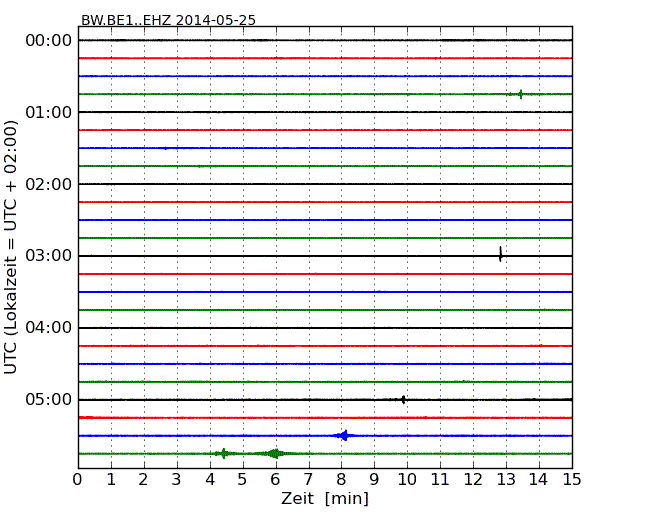The height and width of the screenshot is (520, 650).
Task: Click the x-axis tick label 5
Action: pyautogui.click(x=242, y=480)
